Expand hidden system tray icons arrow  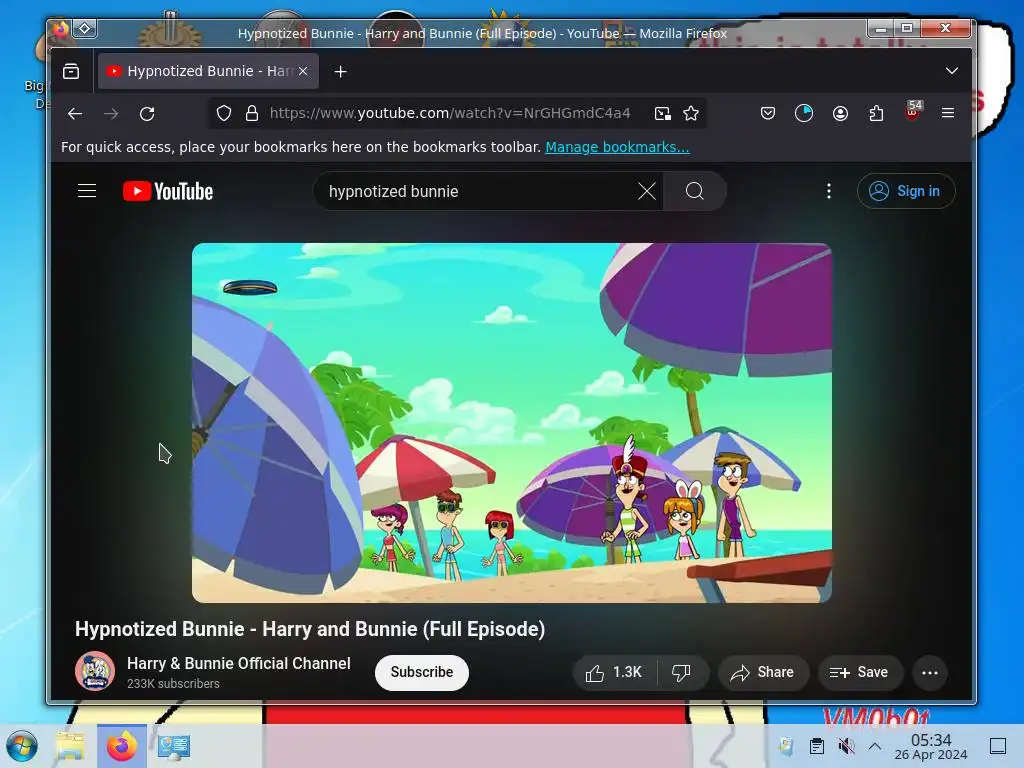point(875,746)
